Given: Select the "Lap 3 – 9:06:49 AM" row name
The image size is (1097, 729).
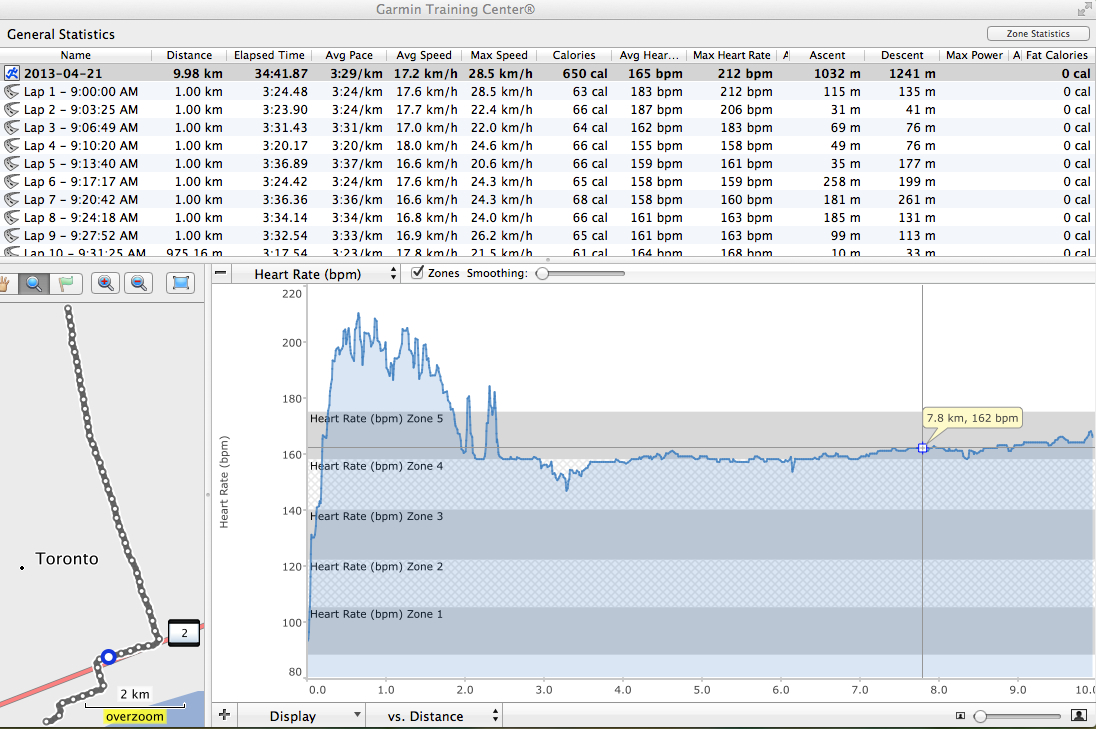Looking at the screenshot, I should pyautogui.click(x=81, y=128).
